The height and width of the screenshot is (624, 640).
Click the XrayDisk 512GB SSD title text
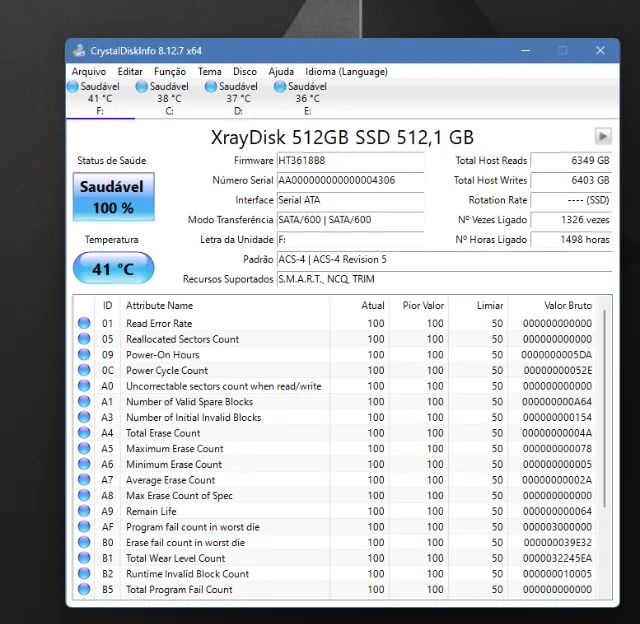[x=342, y=137]
